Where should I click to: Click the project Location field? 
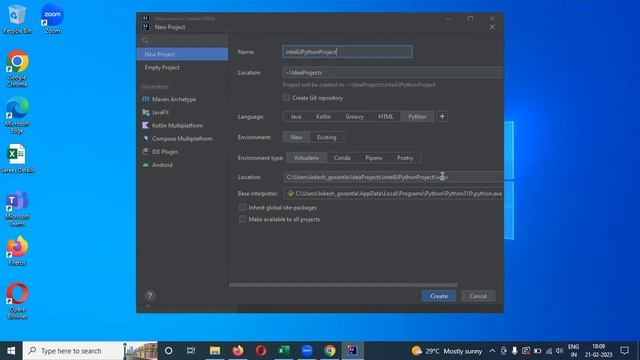coord(393,72)
